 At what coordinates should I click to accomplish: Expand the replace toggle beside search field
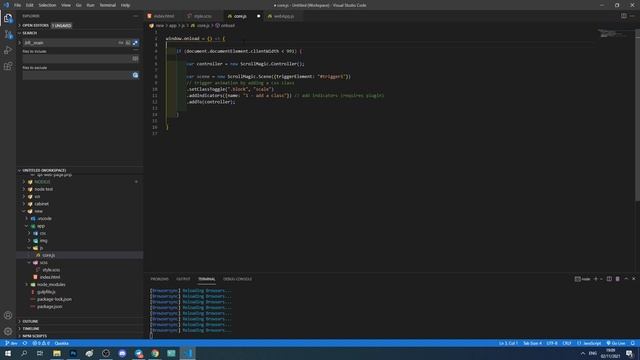pyautogui.click(x=19, y=42)
